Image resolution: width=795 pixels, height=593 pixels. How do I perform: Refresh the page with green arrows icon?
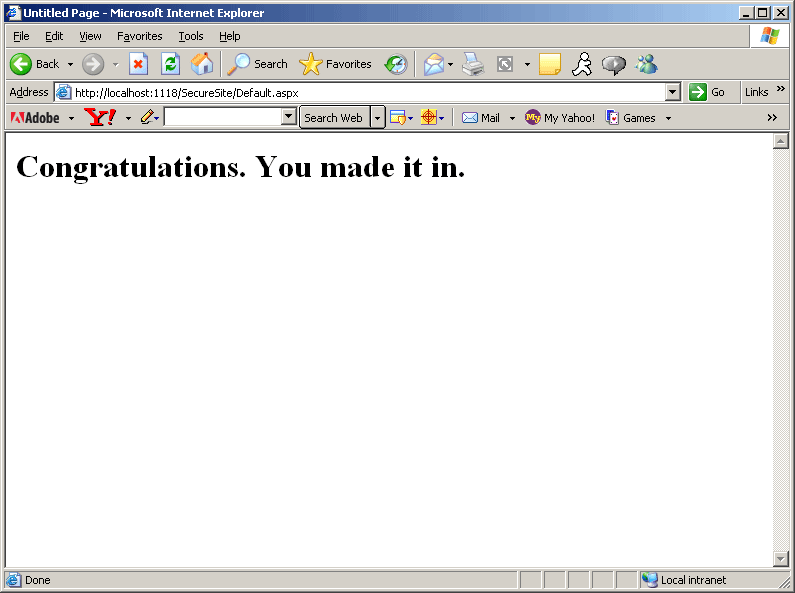[170, 64]
